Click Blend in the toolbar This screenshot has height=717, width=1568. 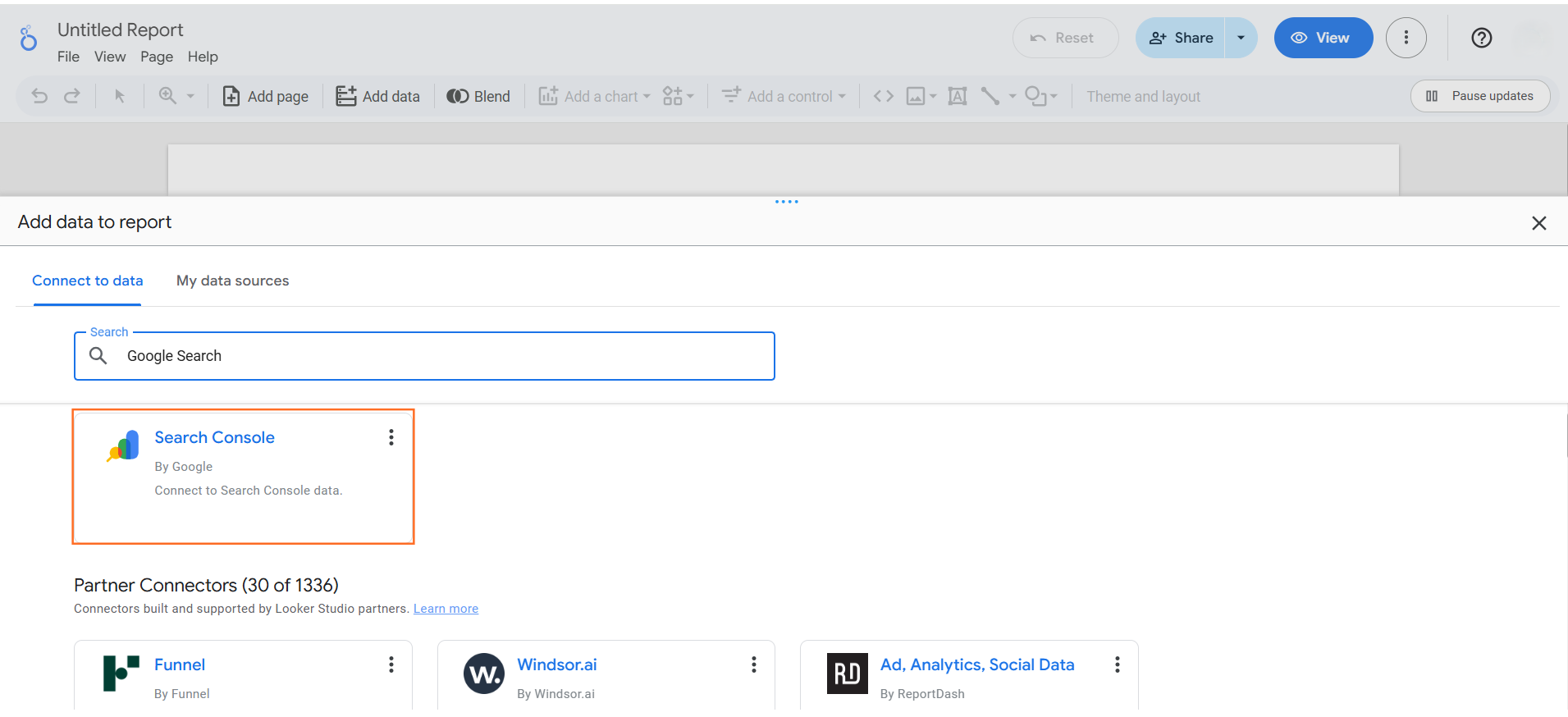click(478, 96)
